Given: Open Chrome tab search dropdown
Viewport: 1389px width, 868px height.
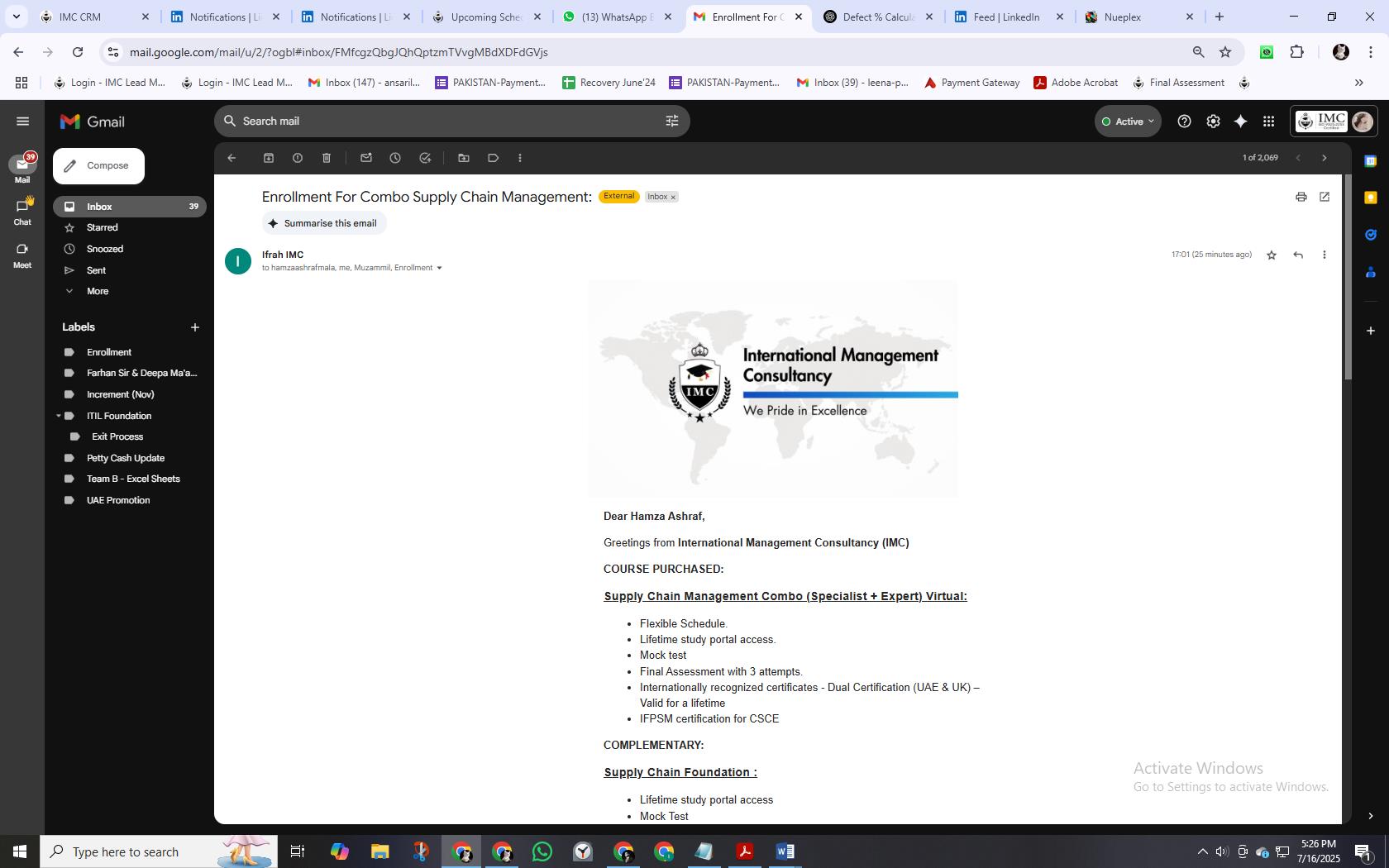Looking at the screenshot, I should coord(16,17).
